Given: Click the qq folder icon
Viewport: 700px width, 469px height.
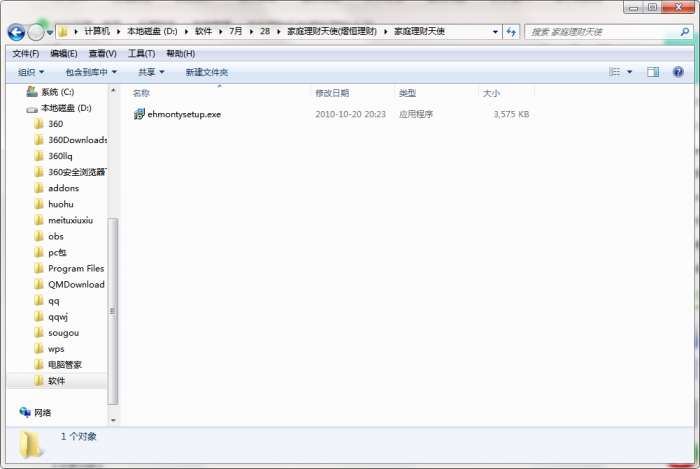Looking at the screenshot, I should click(39, 301).
